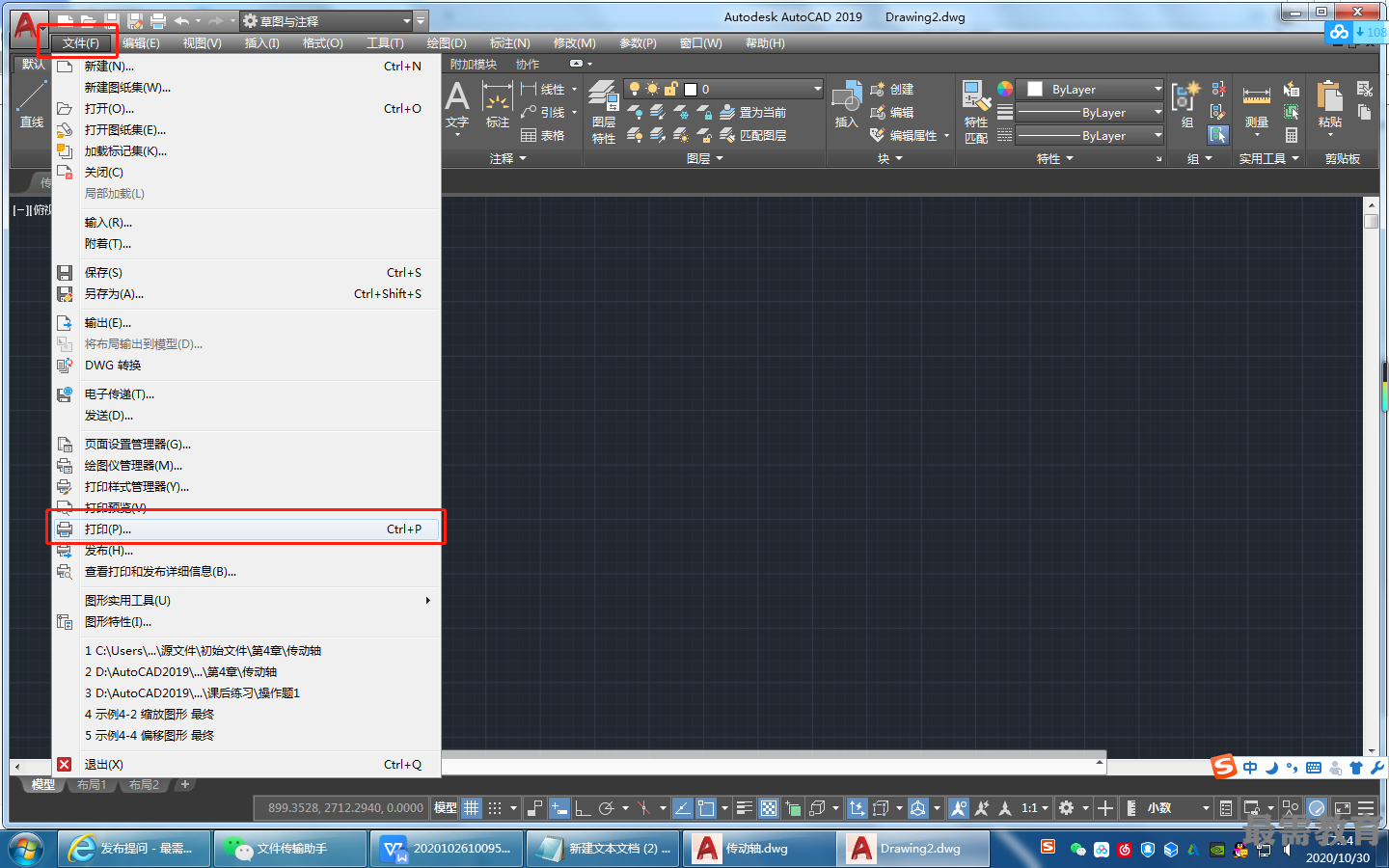
Task: Toggle dynamic input in status bar
Action: click(x=558, y=808)
